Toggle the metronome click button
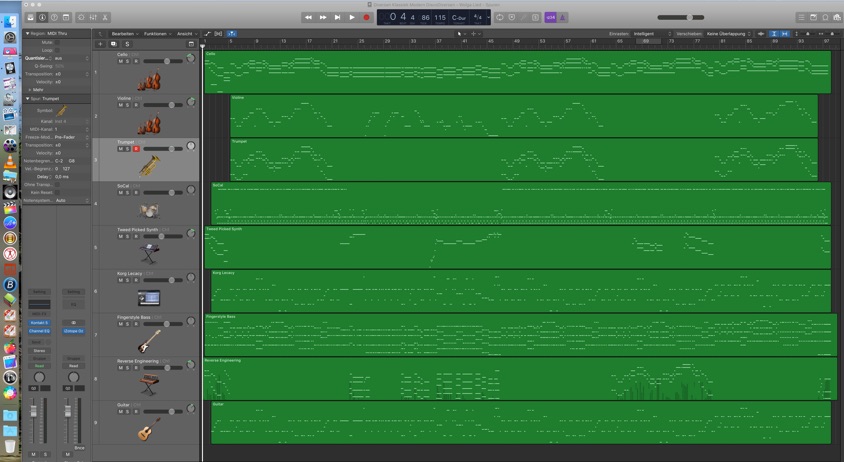844x462 pixels. pos(562,17)
